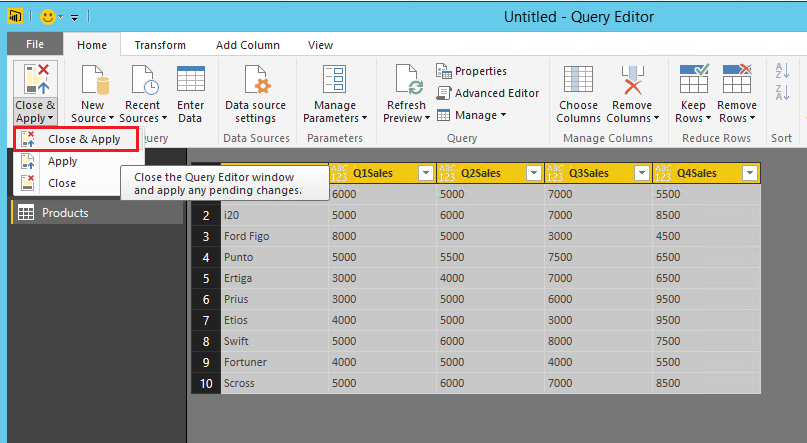
Task: Select Close & Apply from dropdown menu
Action: point(84,139)
